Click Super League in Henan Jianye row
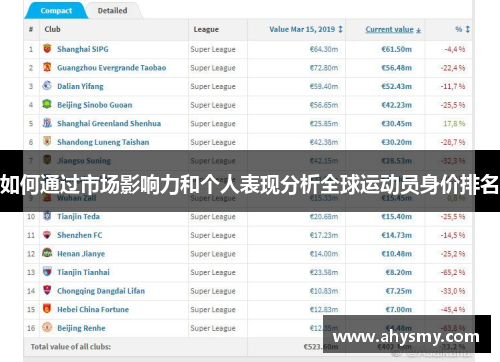 pos(213,254)
